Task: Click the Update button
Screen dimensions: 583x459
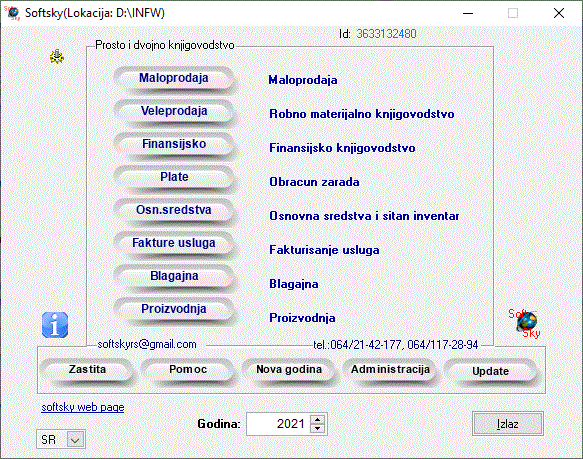Action: [x=491, y=372]
